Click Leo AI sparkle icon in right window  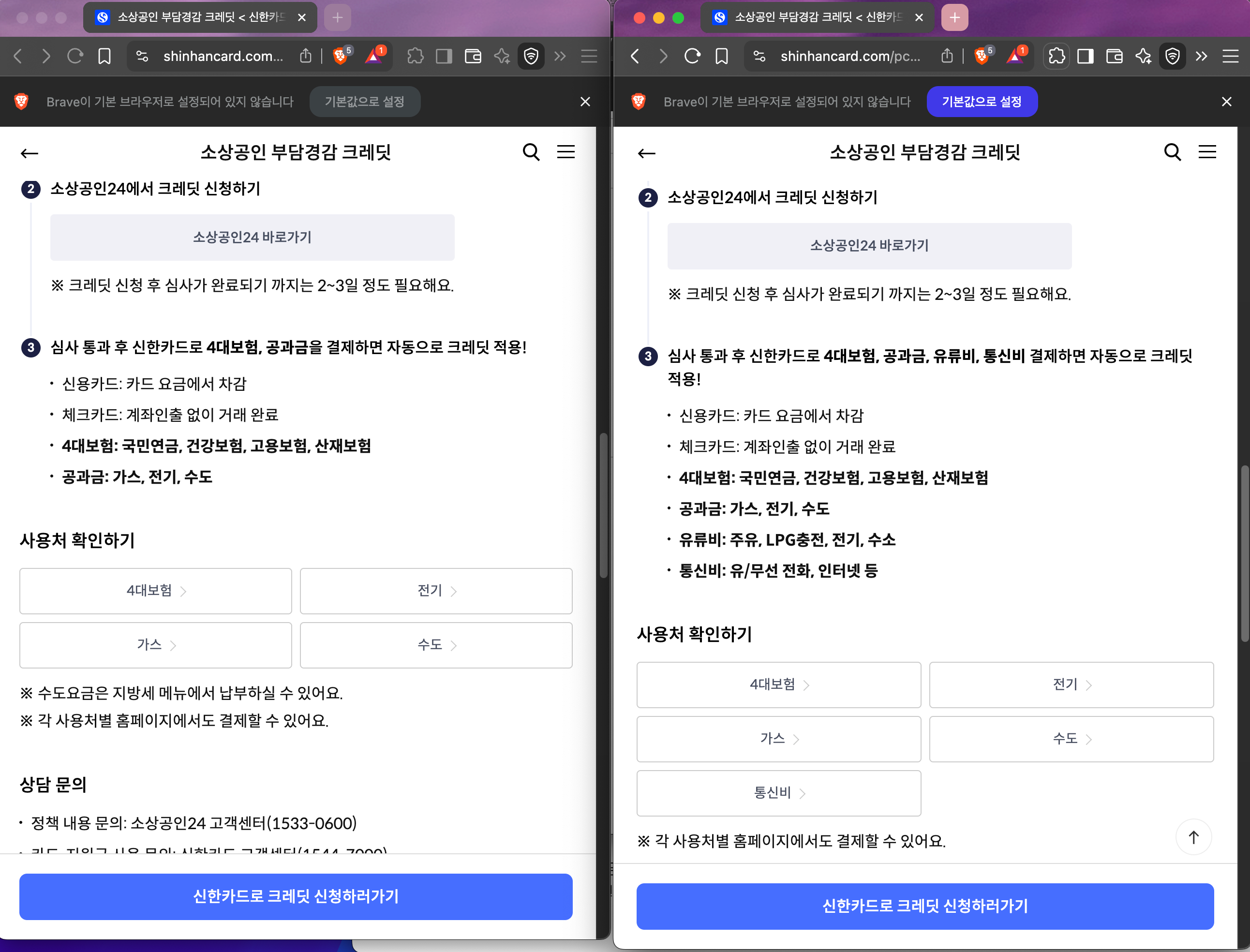click(1144, 56)
